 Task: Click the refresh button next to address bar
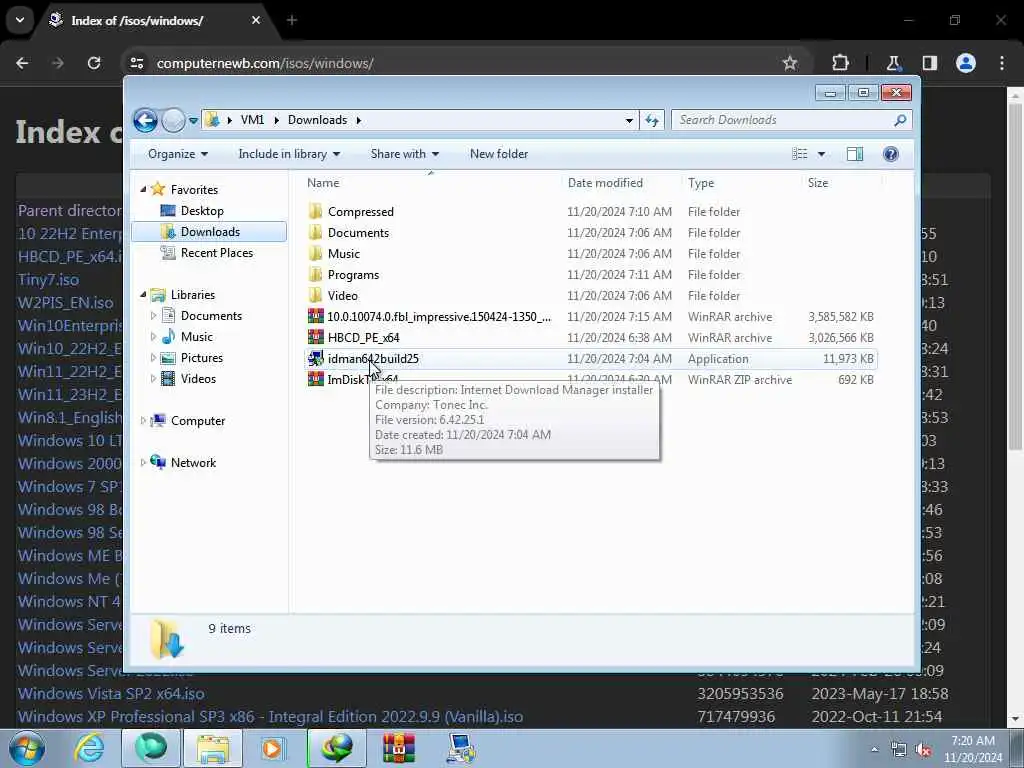(652, 120)
